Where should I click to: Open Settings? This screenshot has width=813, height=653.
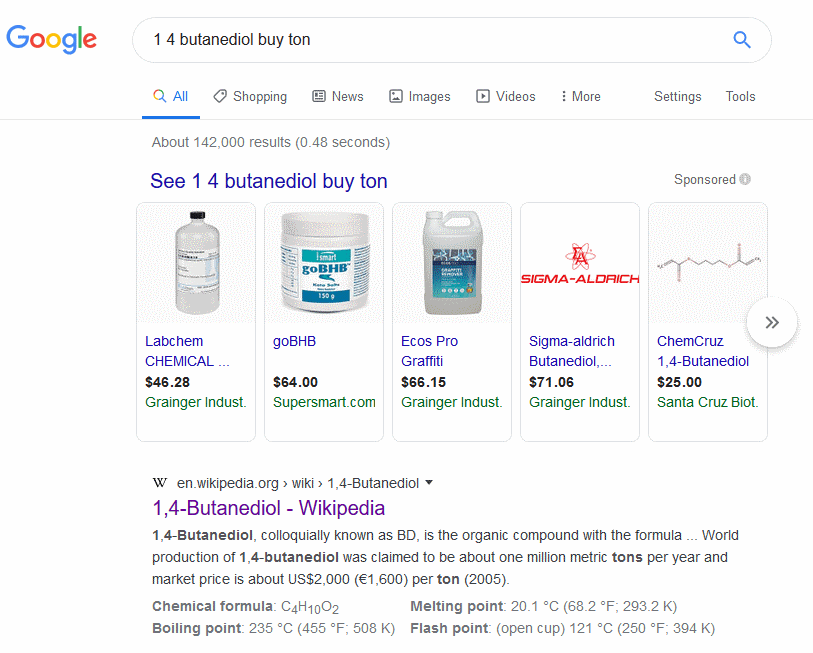pos(677,96)
